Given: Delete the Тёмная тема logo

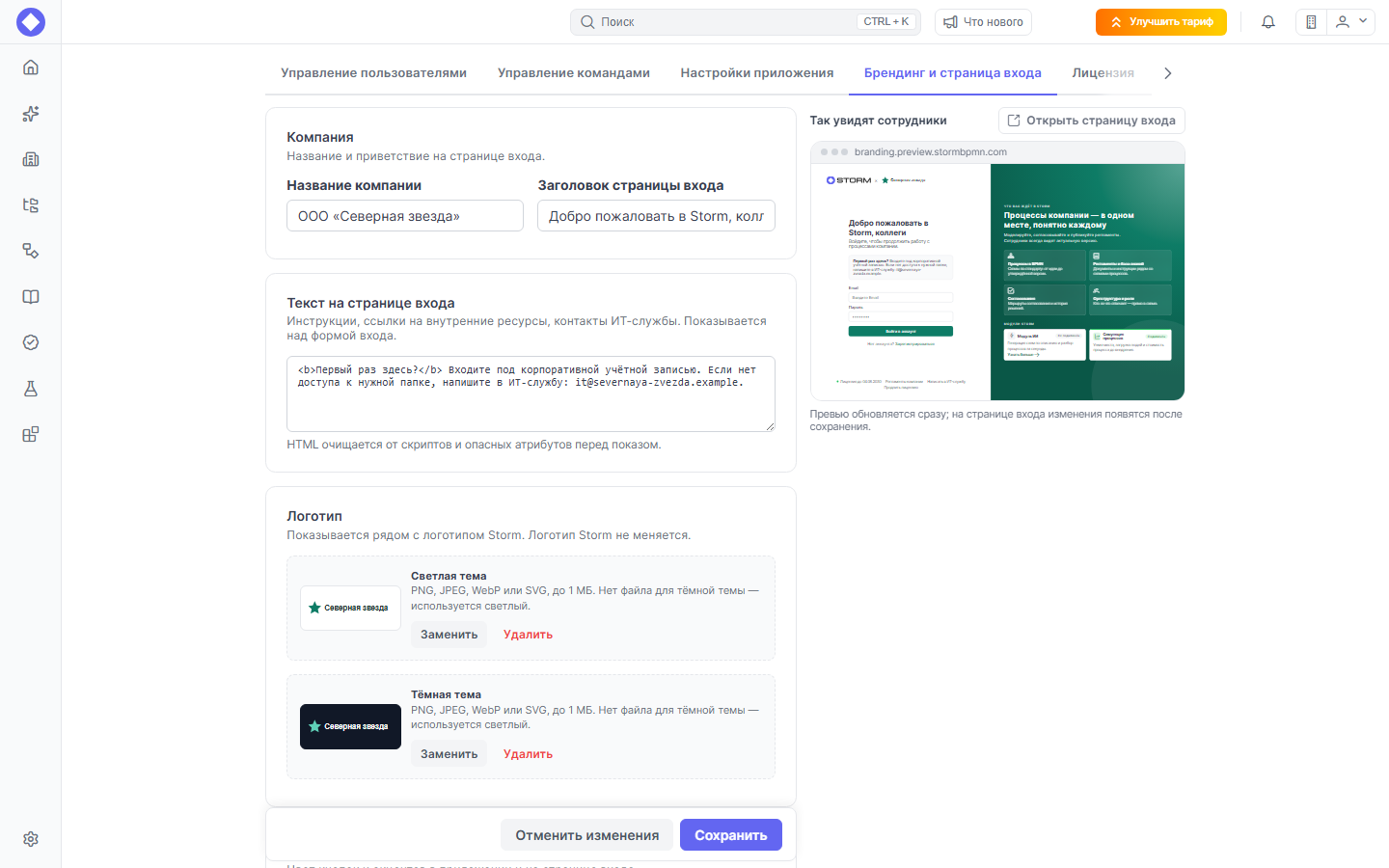Looking at the screenshot, I should (x=528, y=754).
